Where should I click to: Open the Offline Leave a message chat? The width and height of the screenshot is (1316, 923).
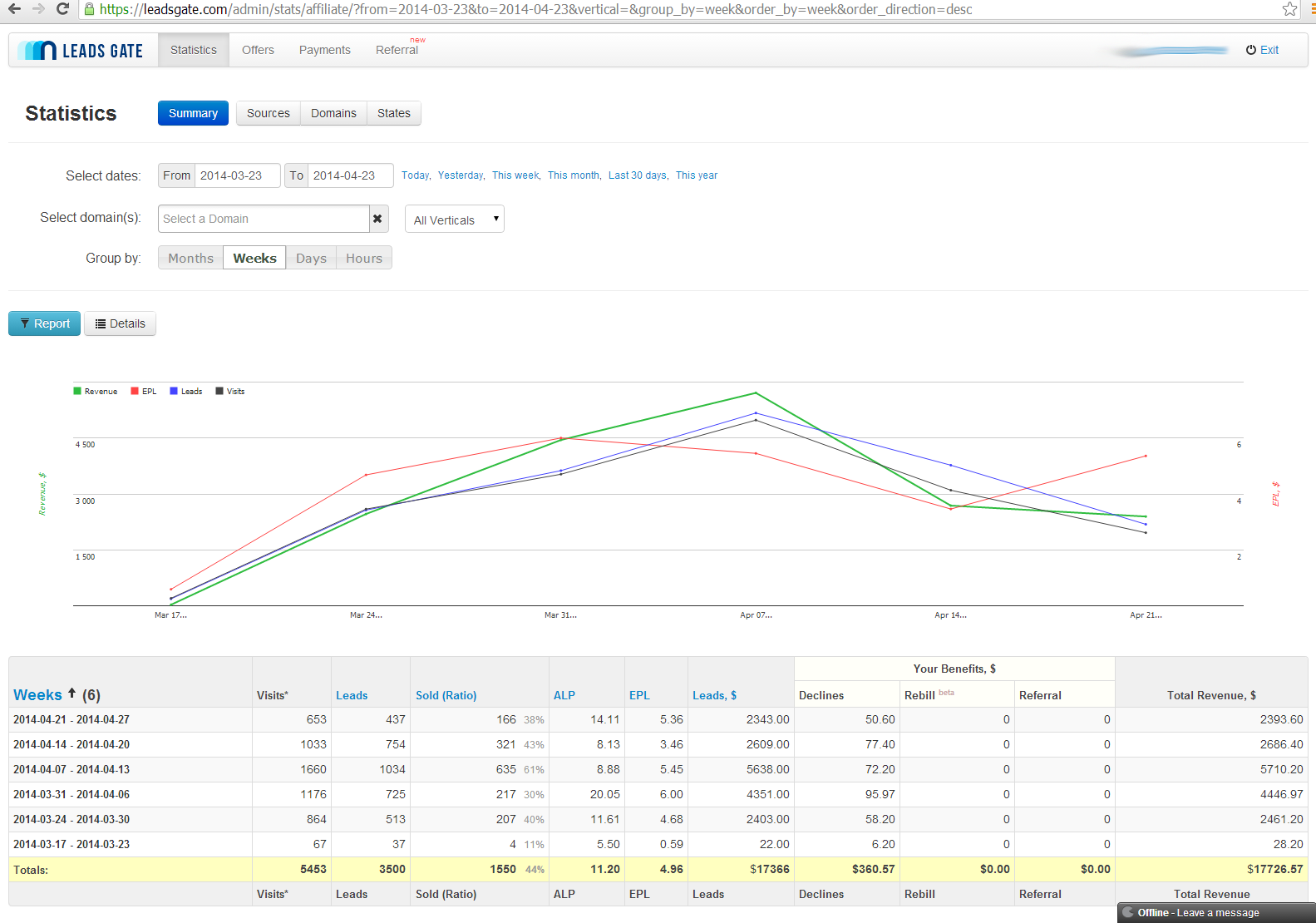click(x=1216, y=913)
